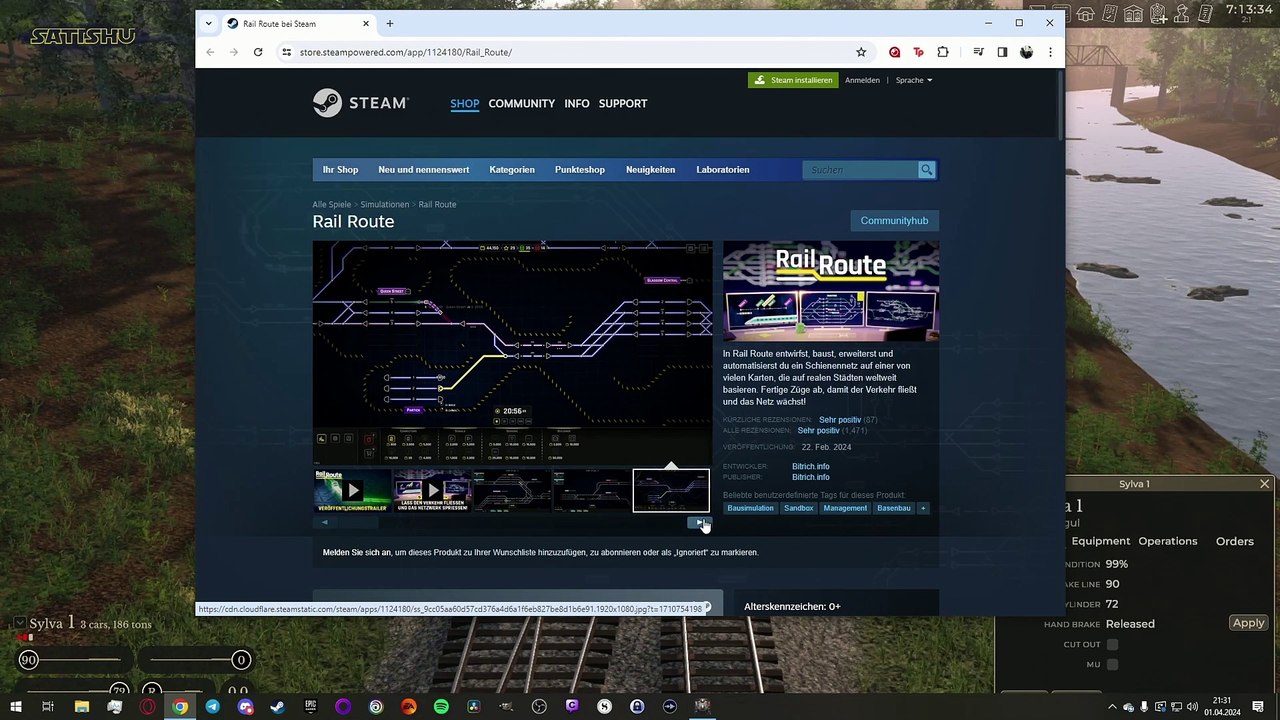
Task: Click the search magnifier button in Steam store
Action: [927, 170]
